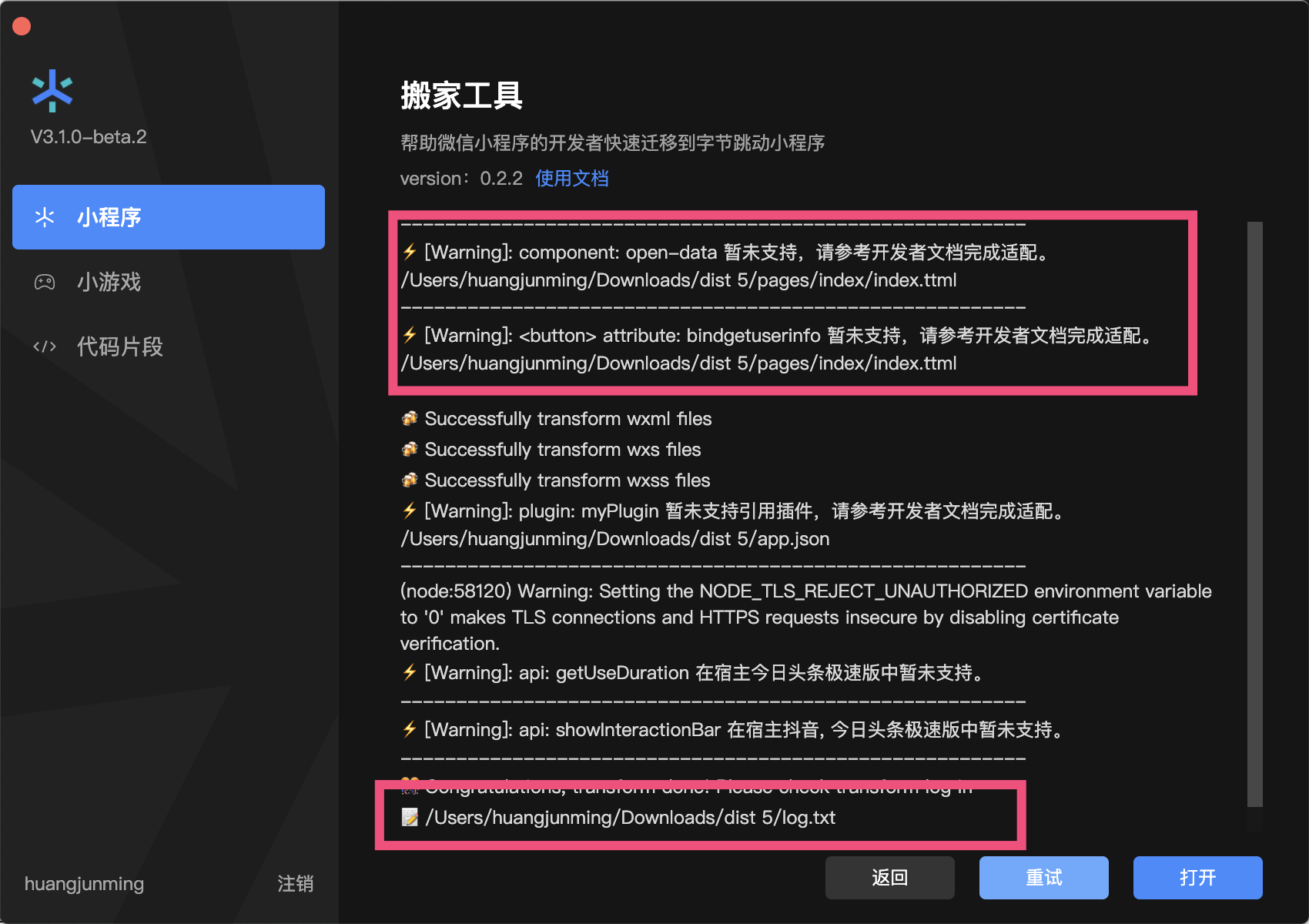Click the beer icon beside wxml success line

pos(410,418)
